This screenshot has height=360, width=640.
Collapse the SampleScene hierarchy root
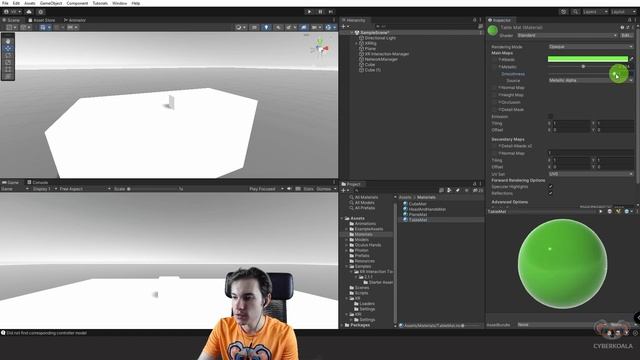point(352,33)
